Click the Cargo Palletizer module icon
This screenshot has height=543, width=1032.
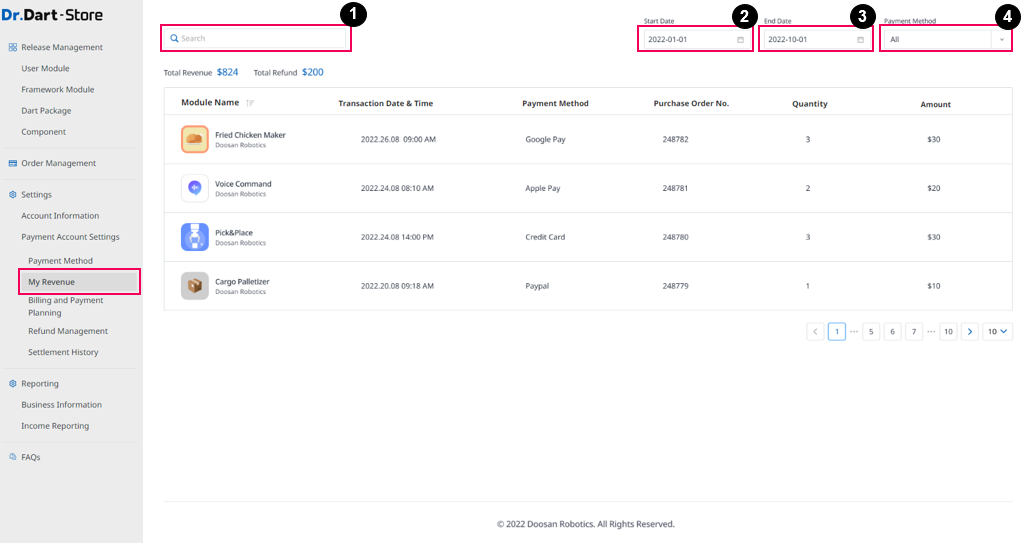tap(195, 286)
